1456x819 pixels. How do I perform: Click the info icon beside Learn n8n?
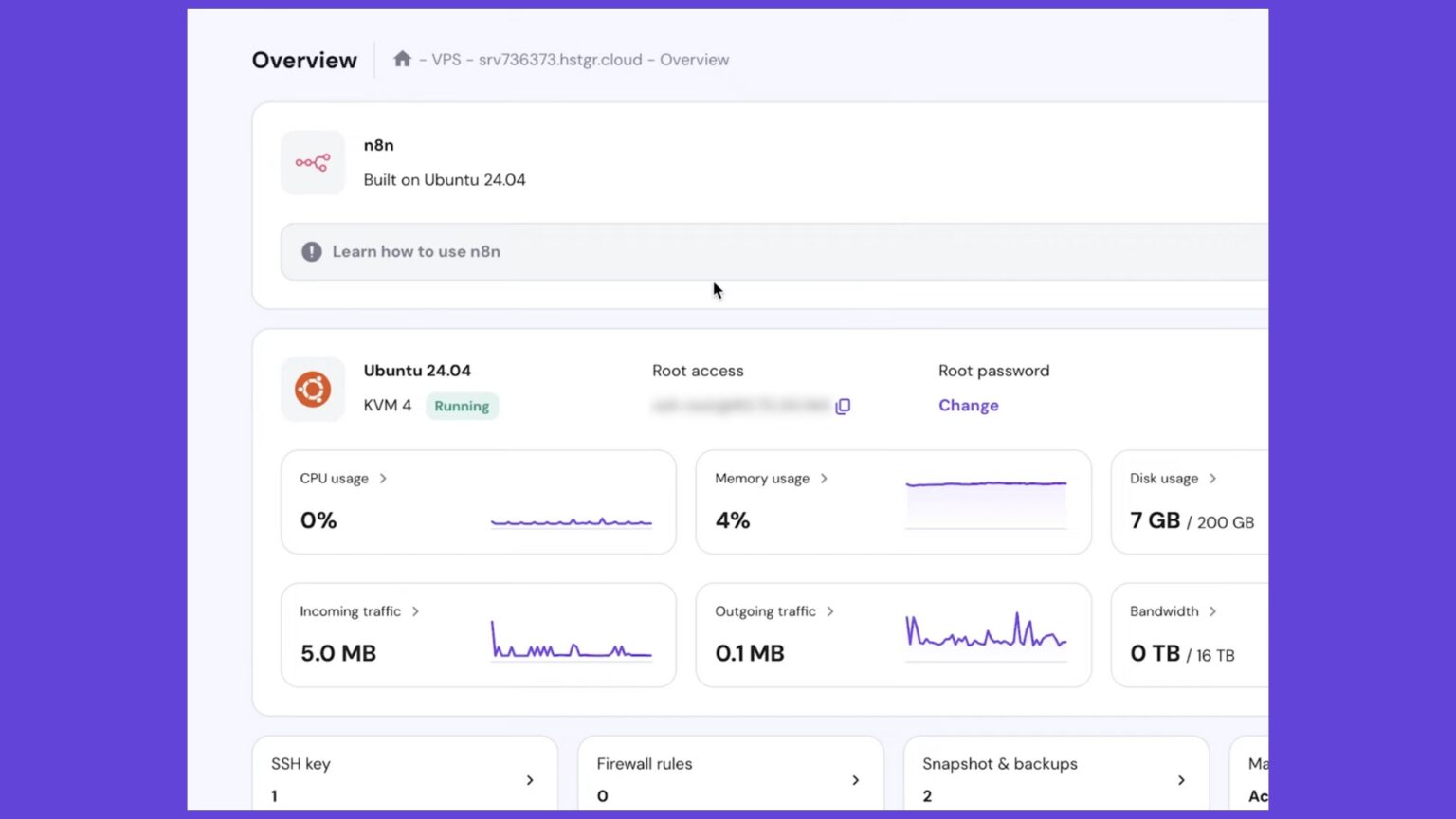point(311,251)
